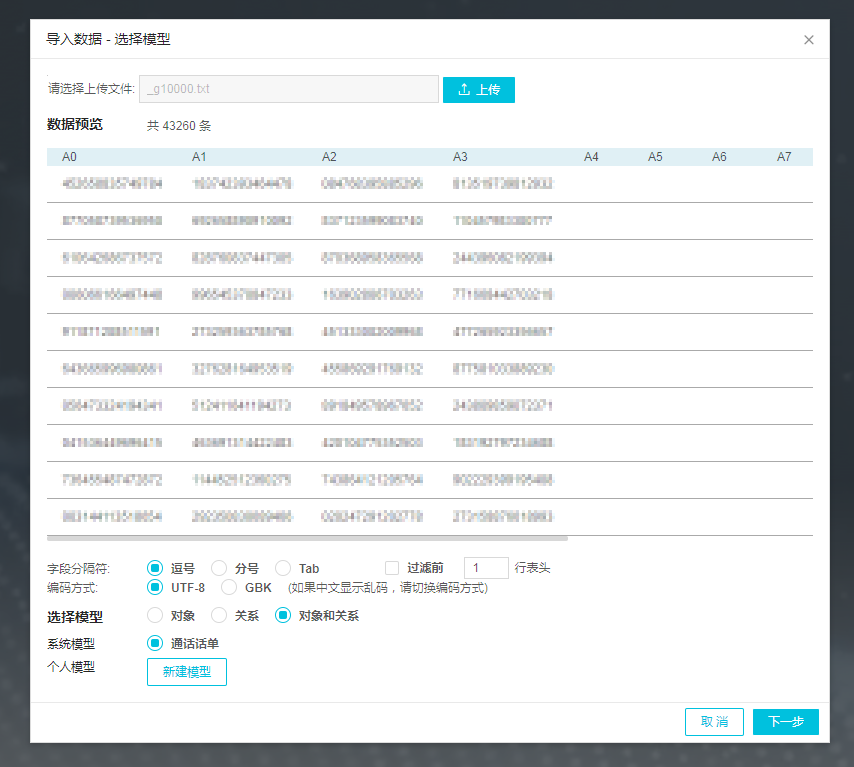Click the A6 column header

tap(719, 157)
